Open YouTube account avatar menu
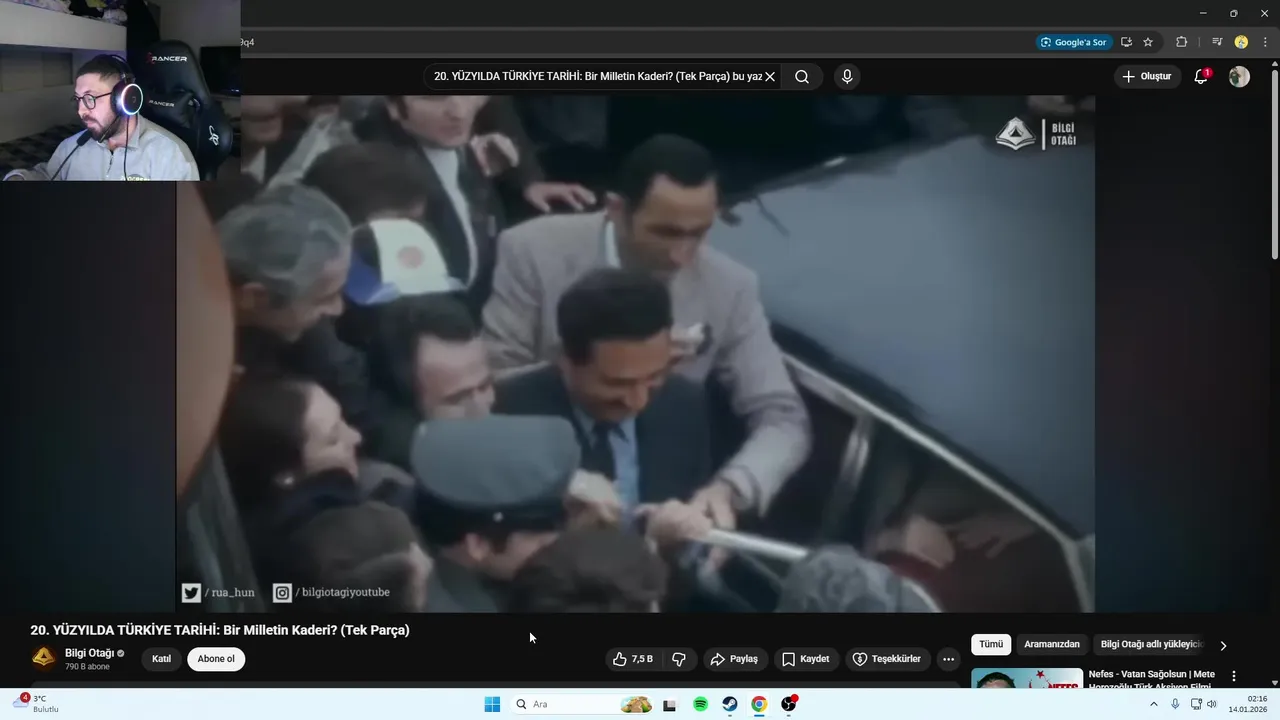Image resolution: width=1280 pixels, height=720 pixels. [x=1239, y=76]
